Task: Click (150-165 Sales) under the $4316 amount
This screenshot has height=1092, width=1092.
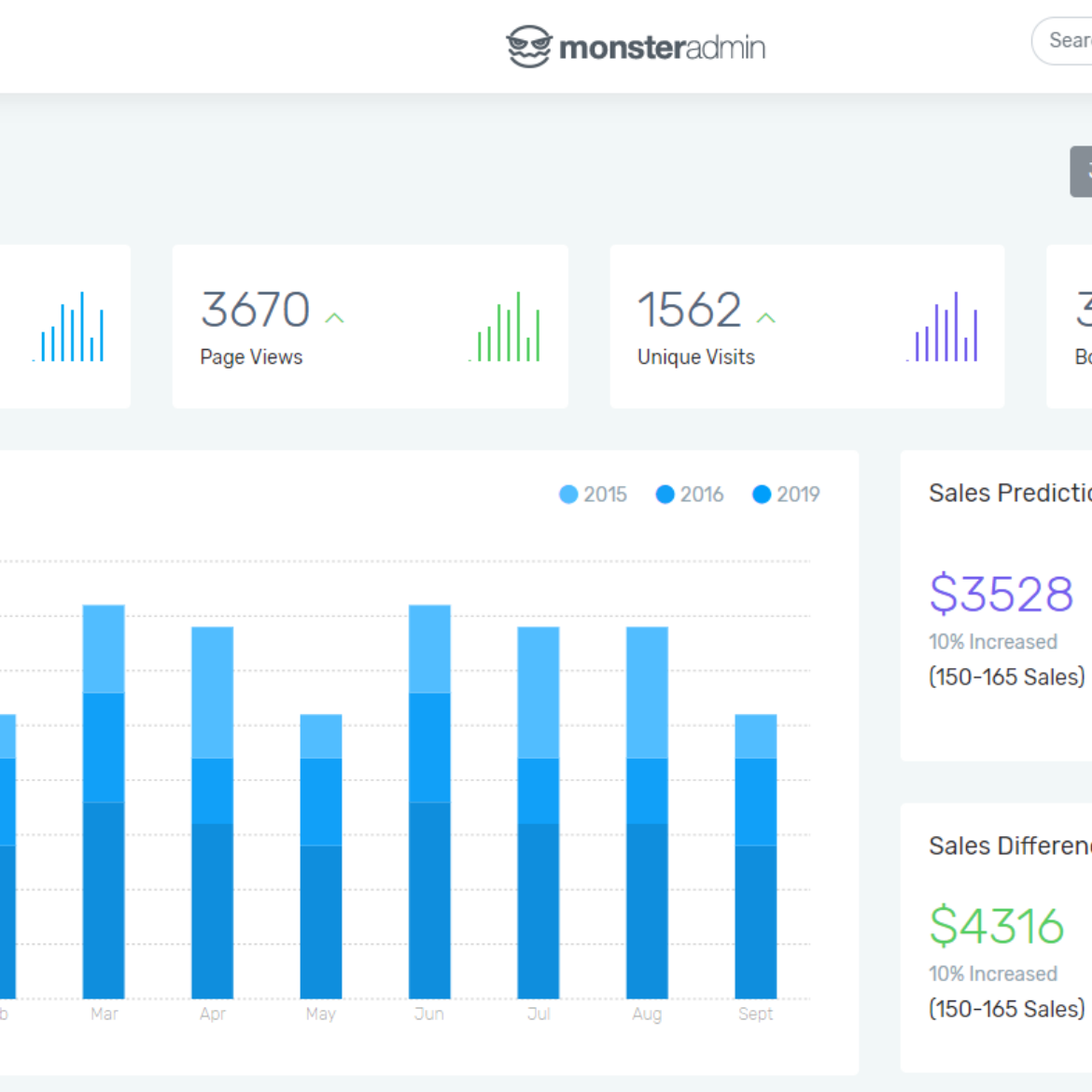Action: [x=1007, y=1009]
